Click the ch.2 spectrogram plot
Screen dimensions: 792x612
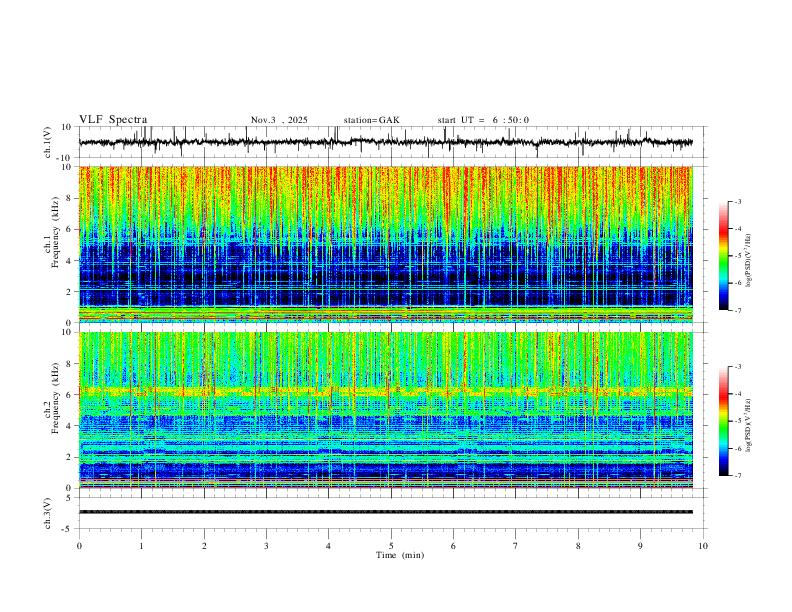[386, 410]
